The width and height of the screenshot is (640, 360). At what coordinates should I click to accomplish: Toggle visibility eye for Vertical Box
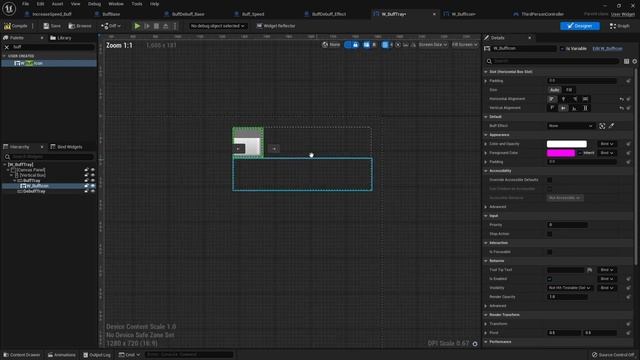(x=93, y=175)
